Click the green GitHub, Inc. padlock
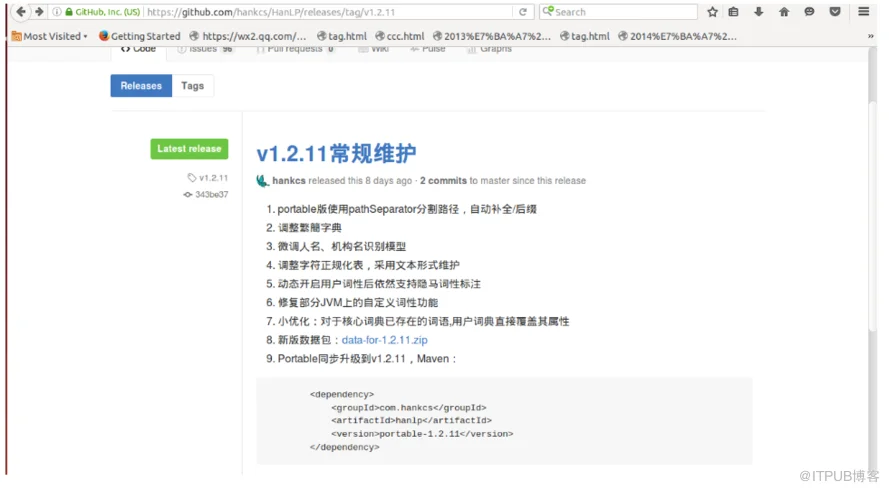Image resolution: width=889 pixels, height=491 pixels. [x=69, y=12]
